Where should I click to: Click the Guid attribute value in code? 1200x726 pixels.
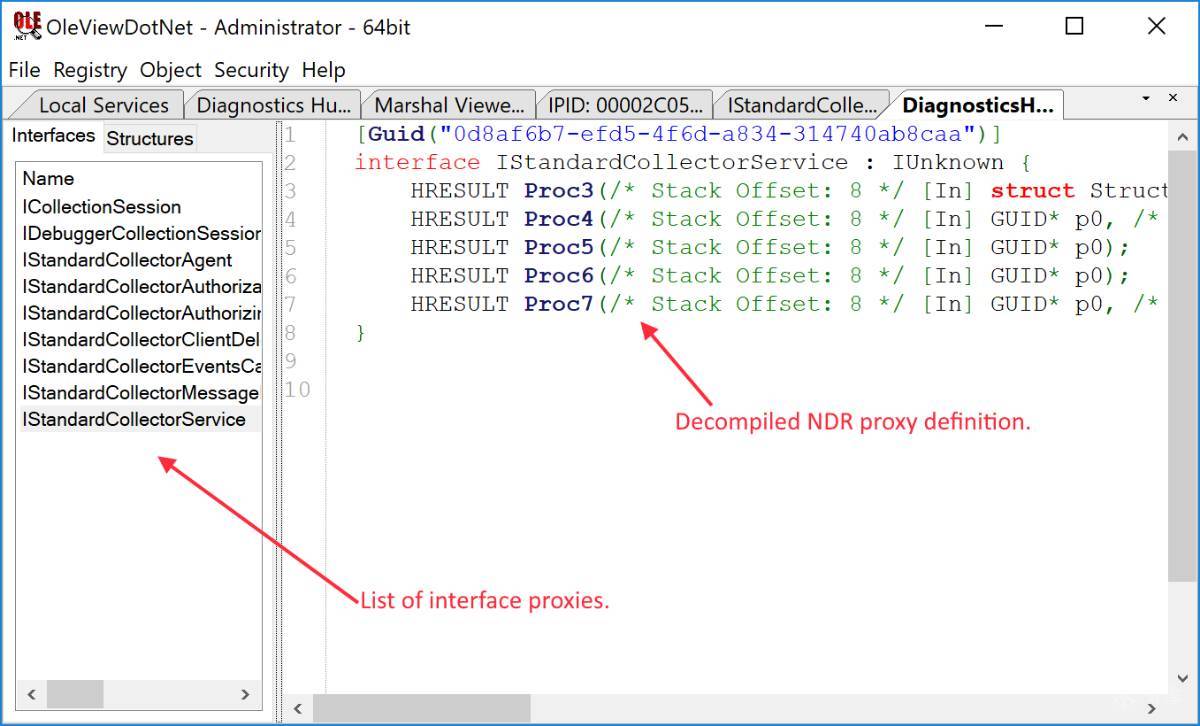[710, 134]
